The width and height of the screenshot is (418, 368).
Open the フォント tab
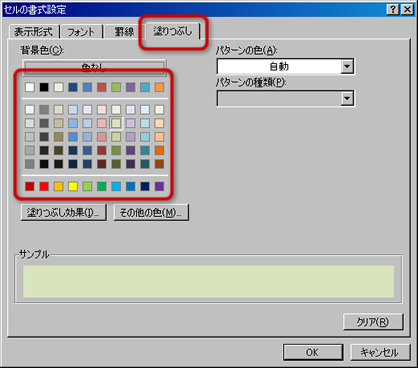click(x=81, y=32)
